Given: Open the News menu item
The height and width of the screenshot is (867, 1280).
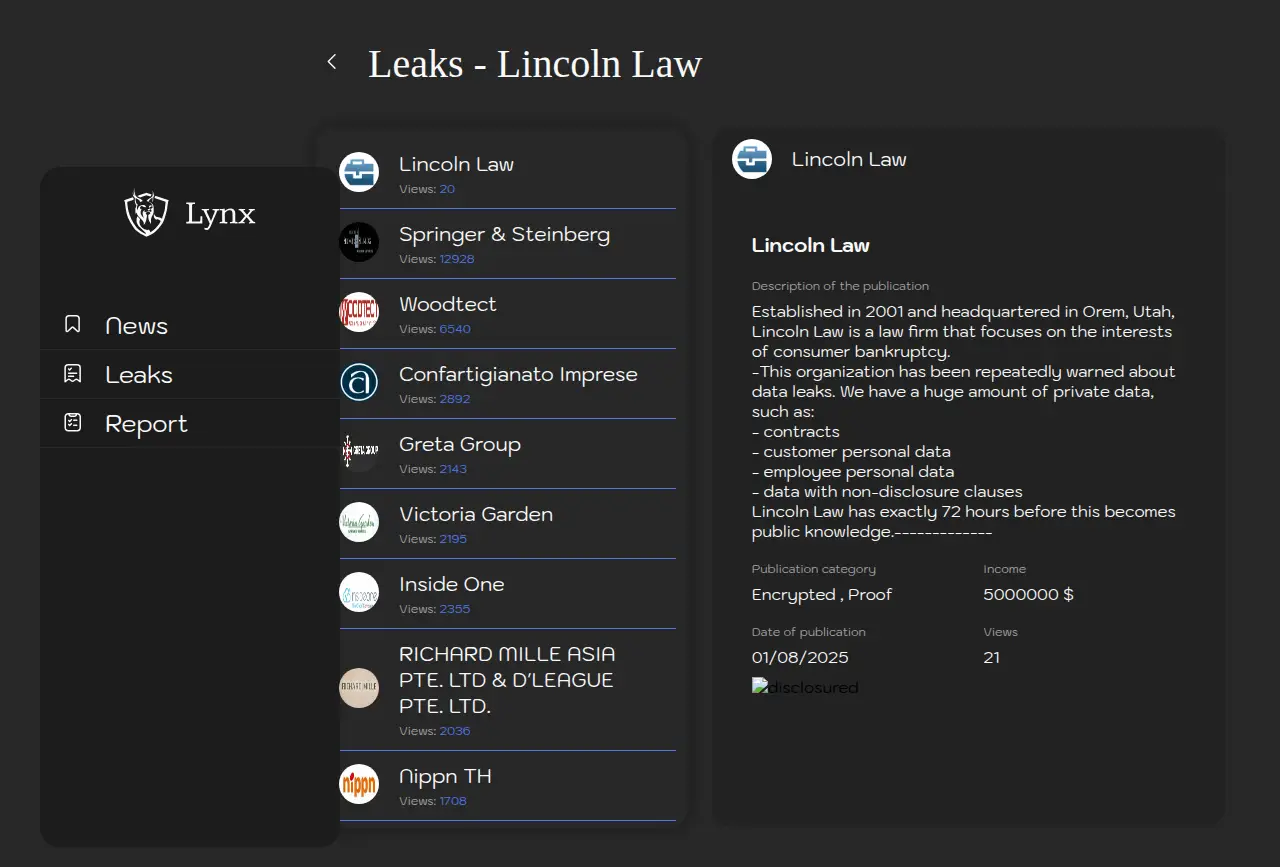Looking at the screenshot, I should pyautogui.click(x=136, y=326).
